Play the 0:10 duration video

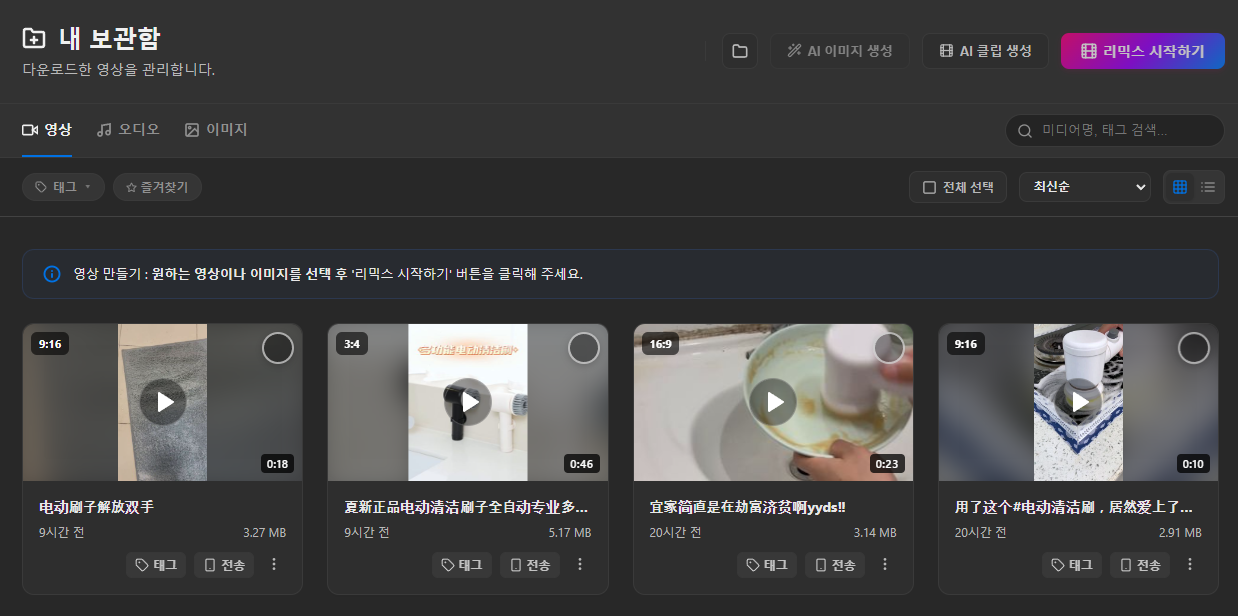[1079, 402]
